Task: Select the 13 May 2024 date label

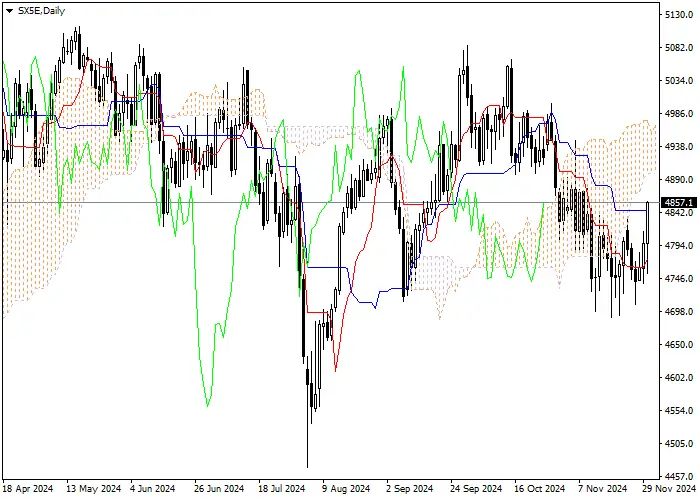Action: point(93,489)
